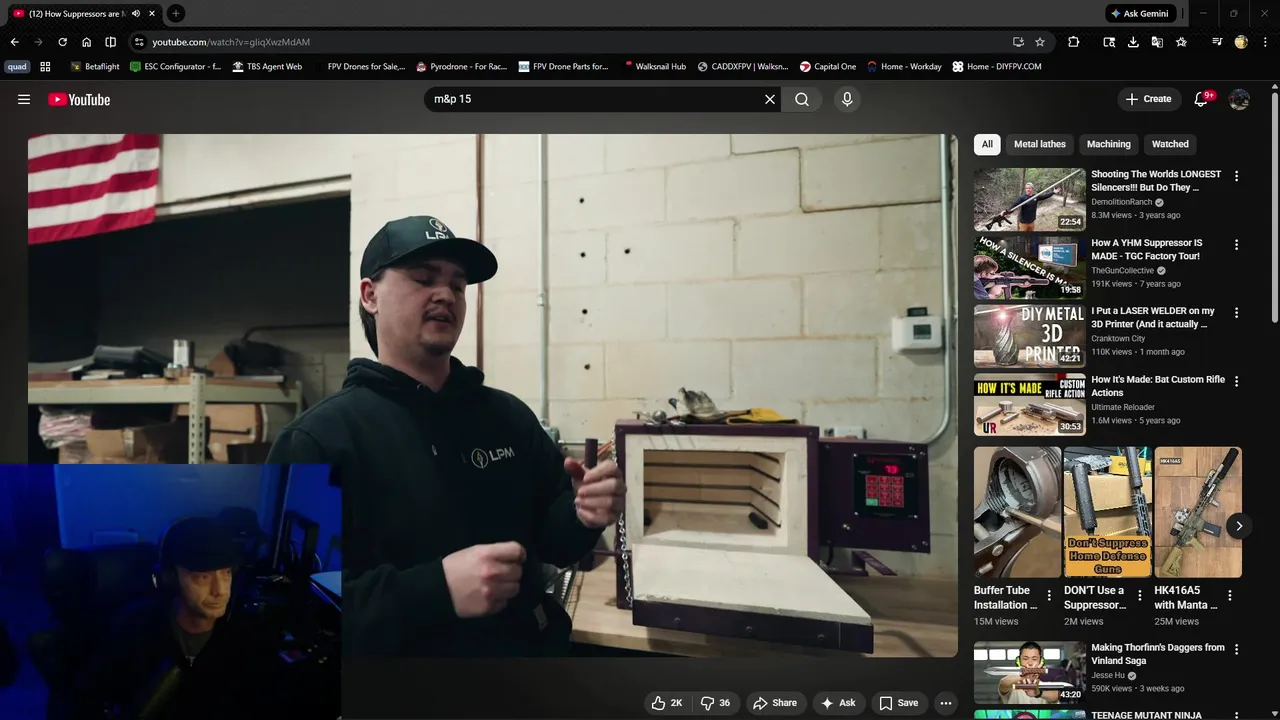Dislike the video with thumbs down

point(715,703)
